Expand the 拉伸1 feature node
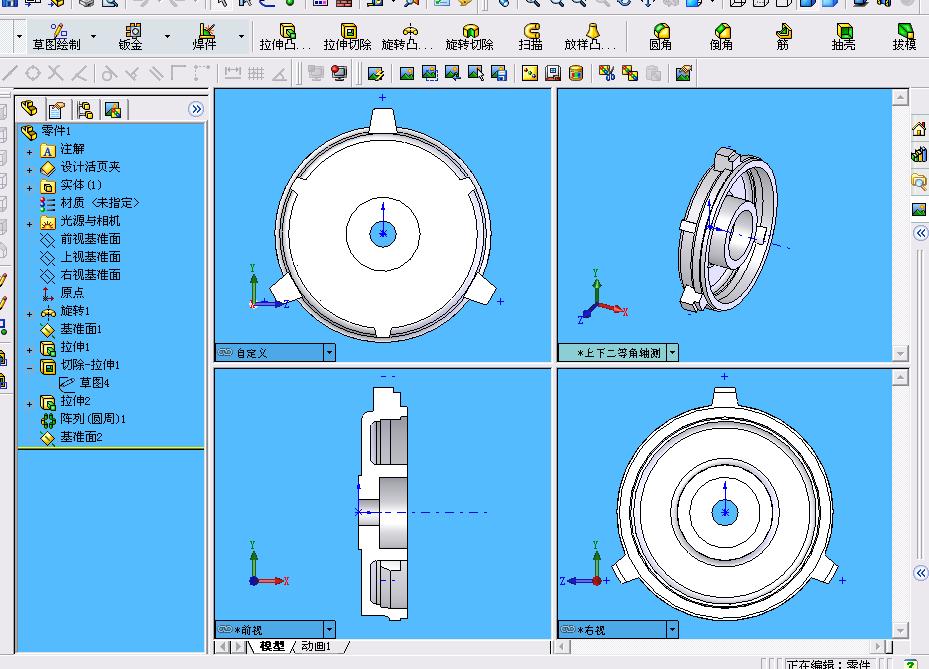Viewport: 929px width, 669px height. click(30, 350)
